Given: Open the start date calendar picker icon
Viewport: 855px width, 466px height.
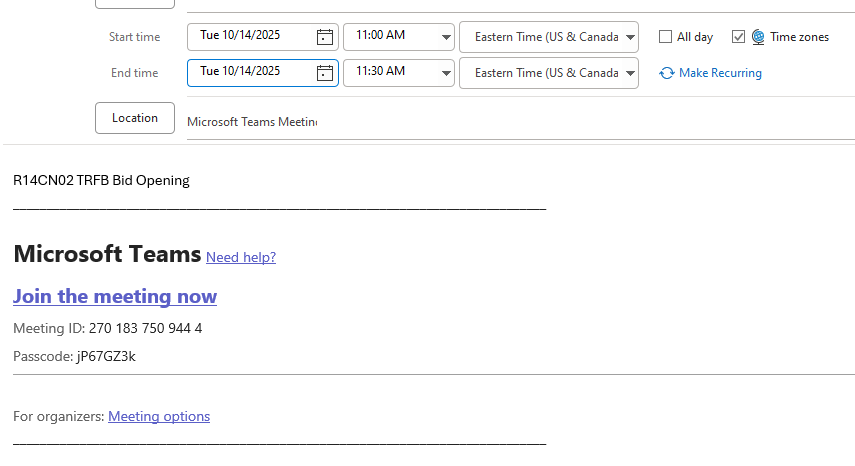Looking at the screenshot, I should pyautogui.click(x=324, y=37).
